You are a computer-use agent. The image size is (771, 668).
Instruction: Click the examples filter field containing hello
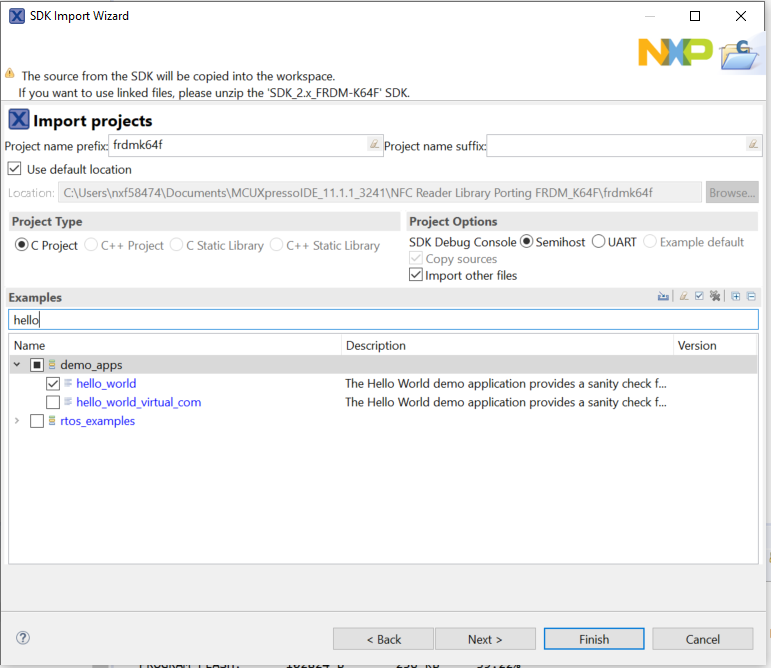coord(384,320)
